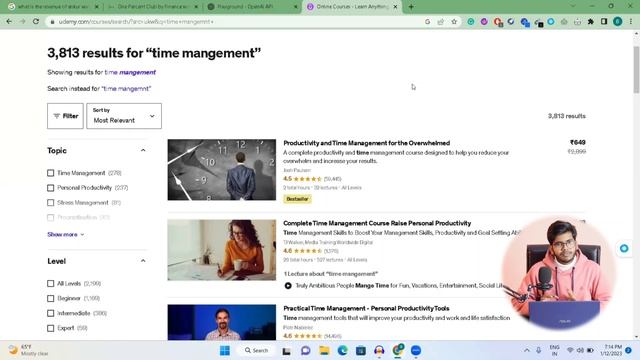Go back using browser back arrow

pos(9,22)
